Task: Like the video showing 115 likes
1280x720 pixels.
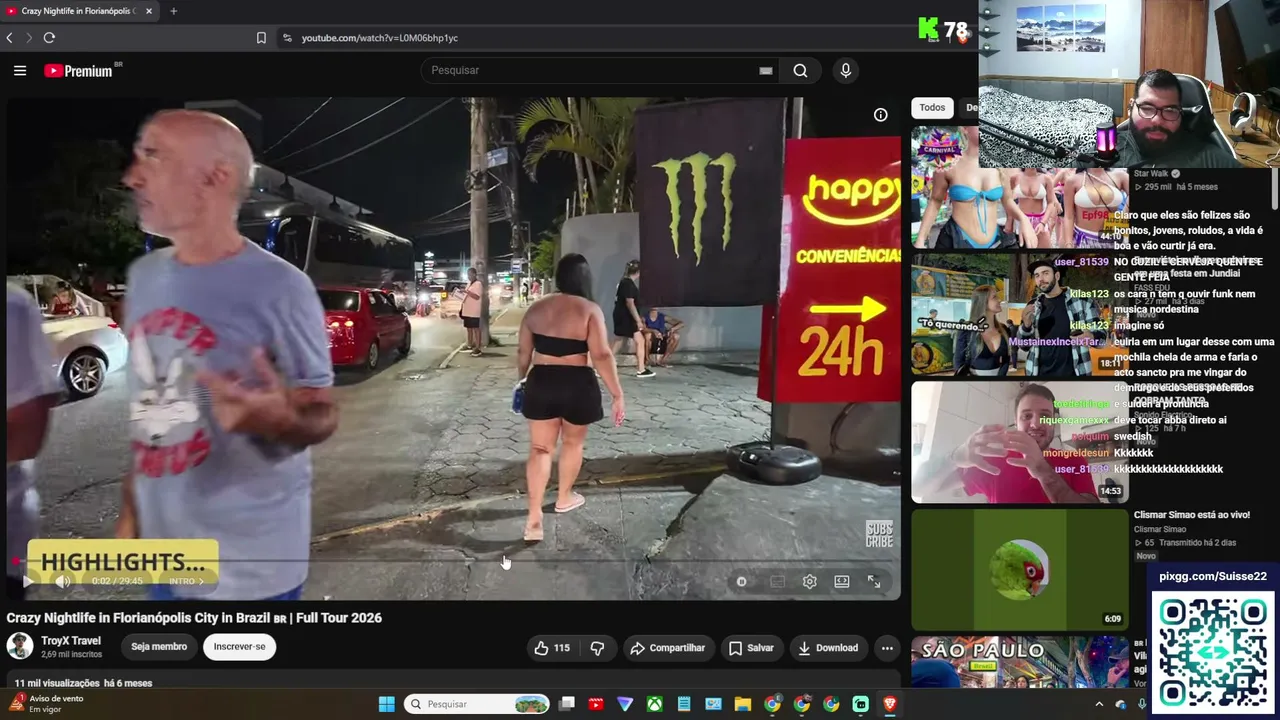Action: pyautogui.click(x=551, y=648)
